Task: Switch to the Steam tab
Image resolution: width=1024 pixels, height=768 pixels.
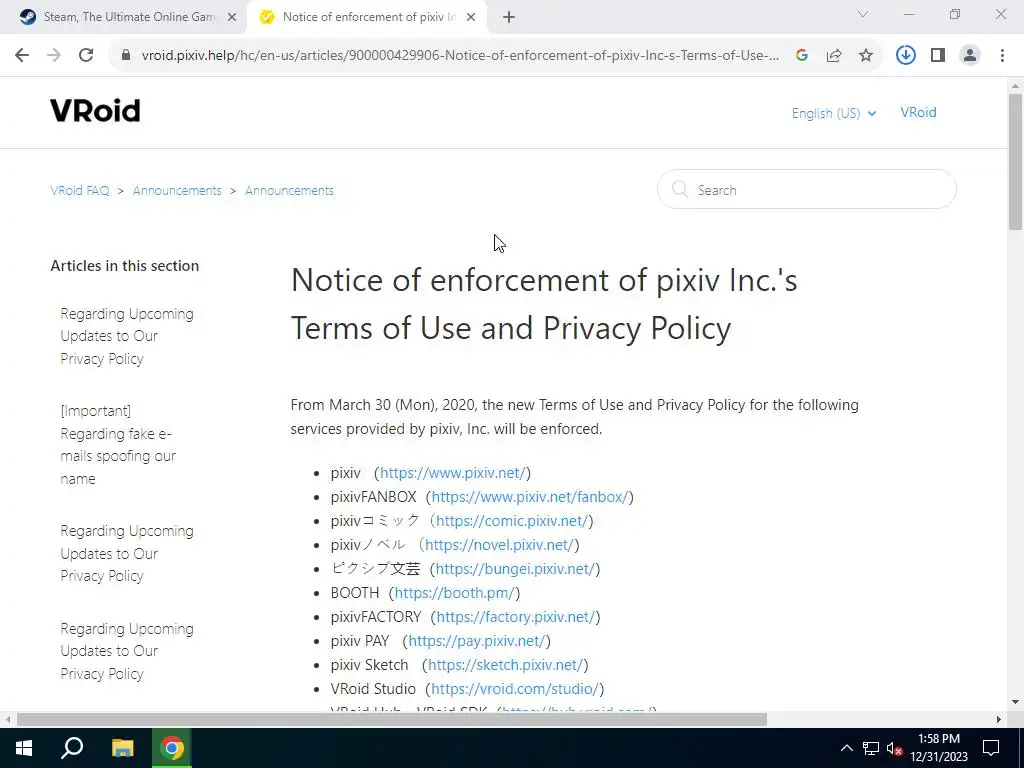Action: pos(124,18)
